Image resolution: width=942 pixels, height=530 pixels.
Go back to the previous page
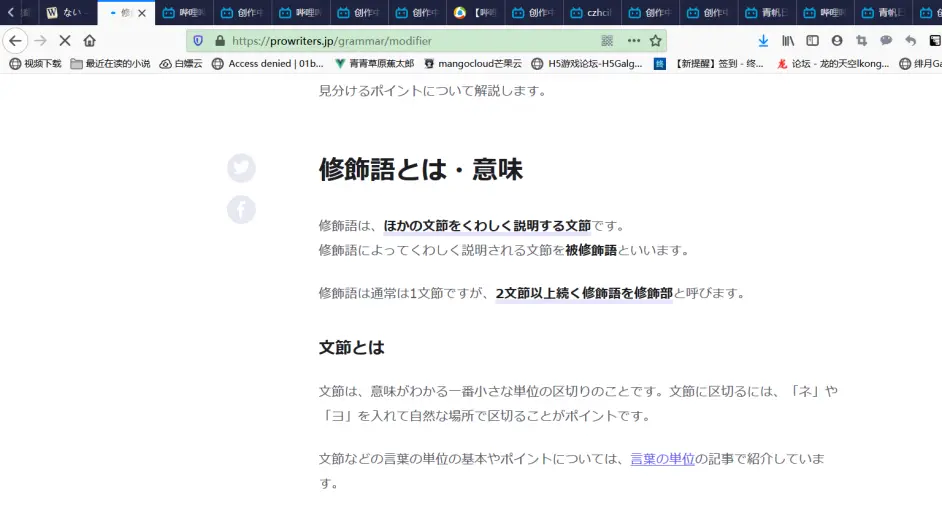click(15, 41)
